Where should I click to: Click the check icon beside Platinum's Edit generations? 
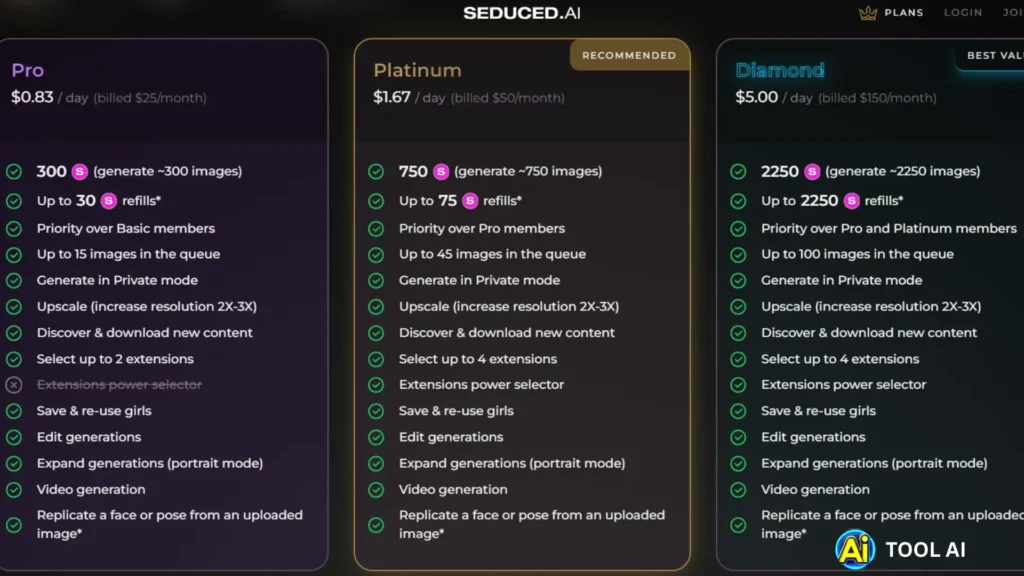(376, 437)
